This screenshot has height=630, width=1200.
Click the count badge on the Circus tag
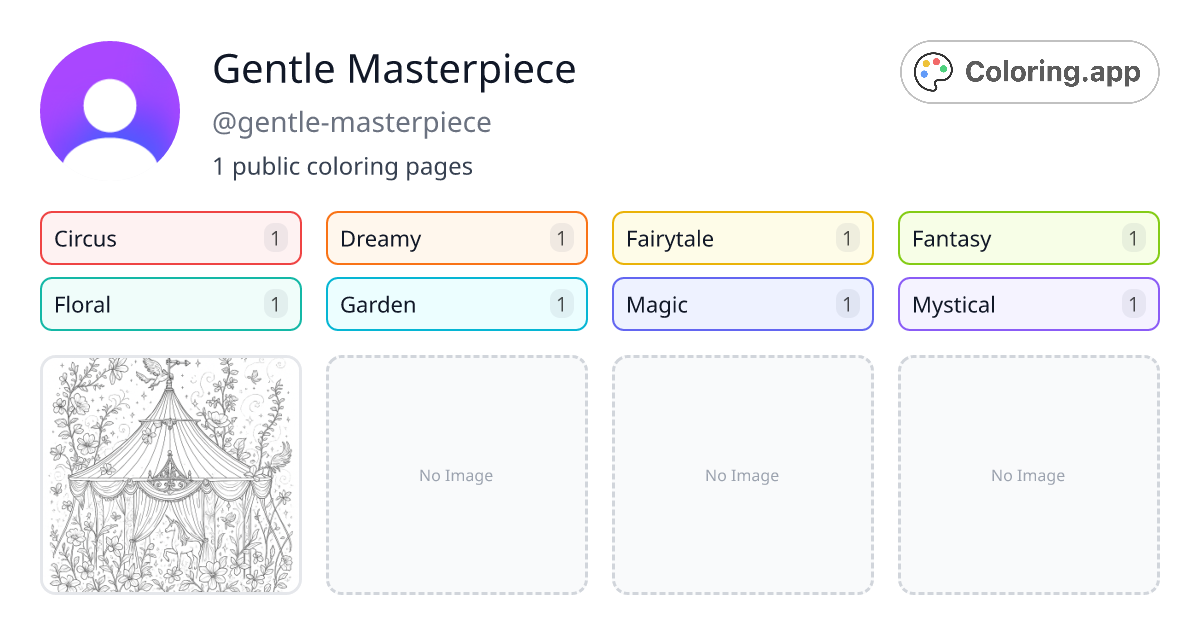point(275,238)
